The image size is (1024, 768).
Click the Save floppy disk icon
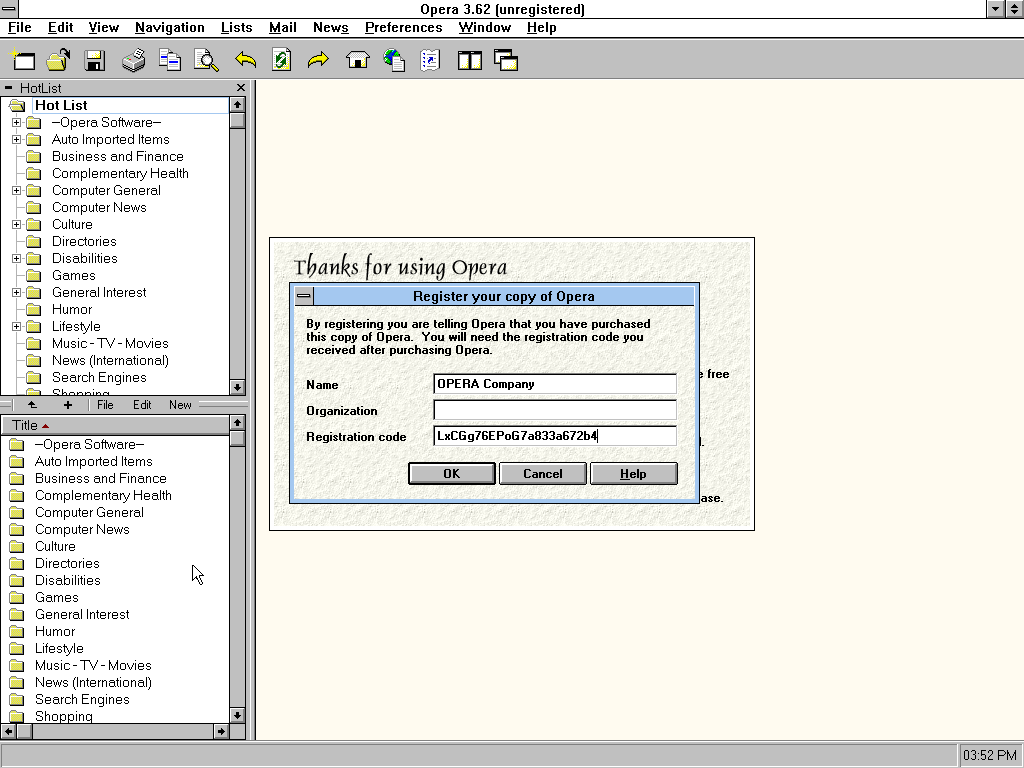tap(95, 60)
